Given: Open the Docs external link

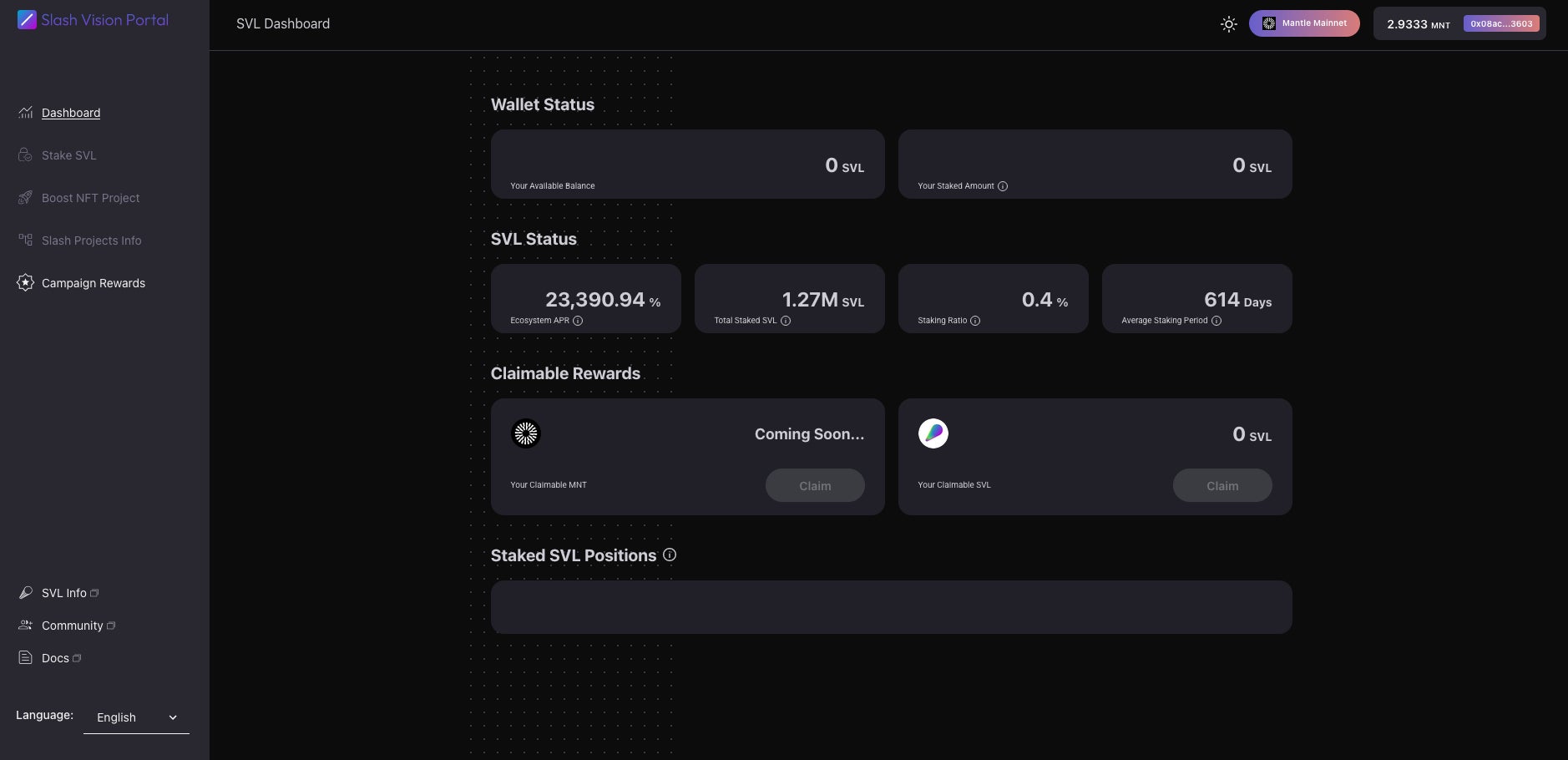Looking at the screenshot, I should pyautogui.click(x=55, y=658).
